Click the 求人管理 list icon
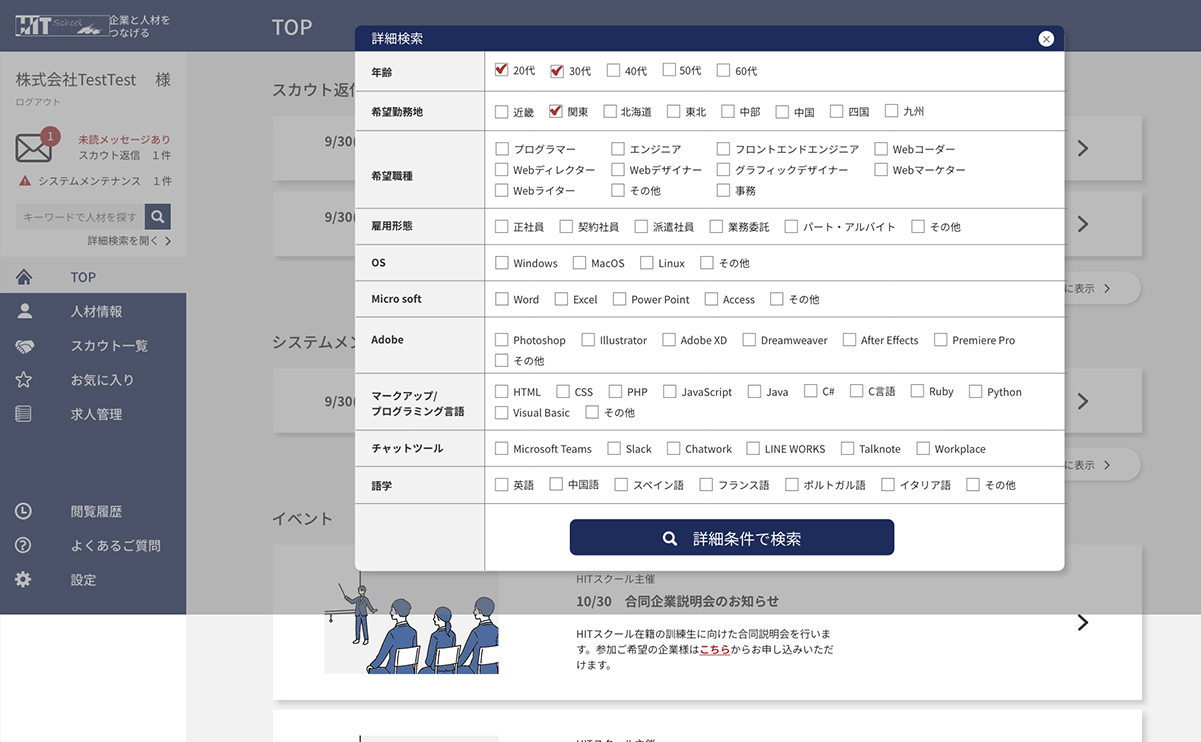 pos(24,414)
